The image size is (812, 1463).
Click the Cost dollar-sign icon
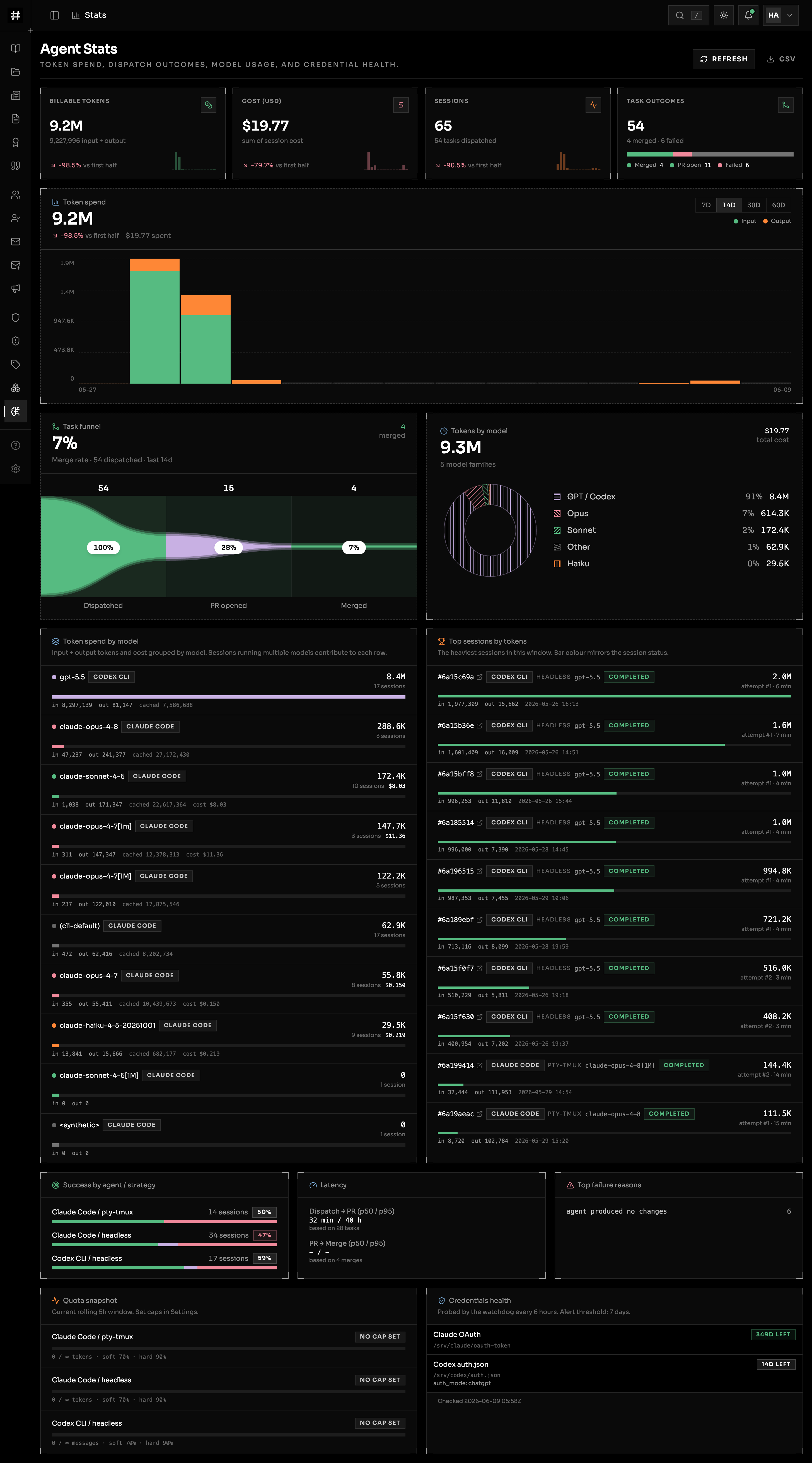point(401,105)
